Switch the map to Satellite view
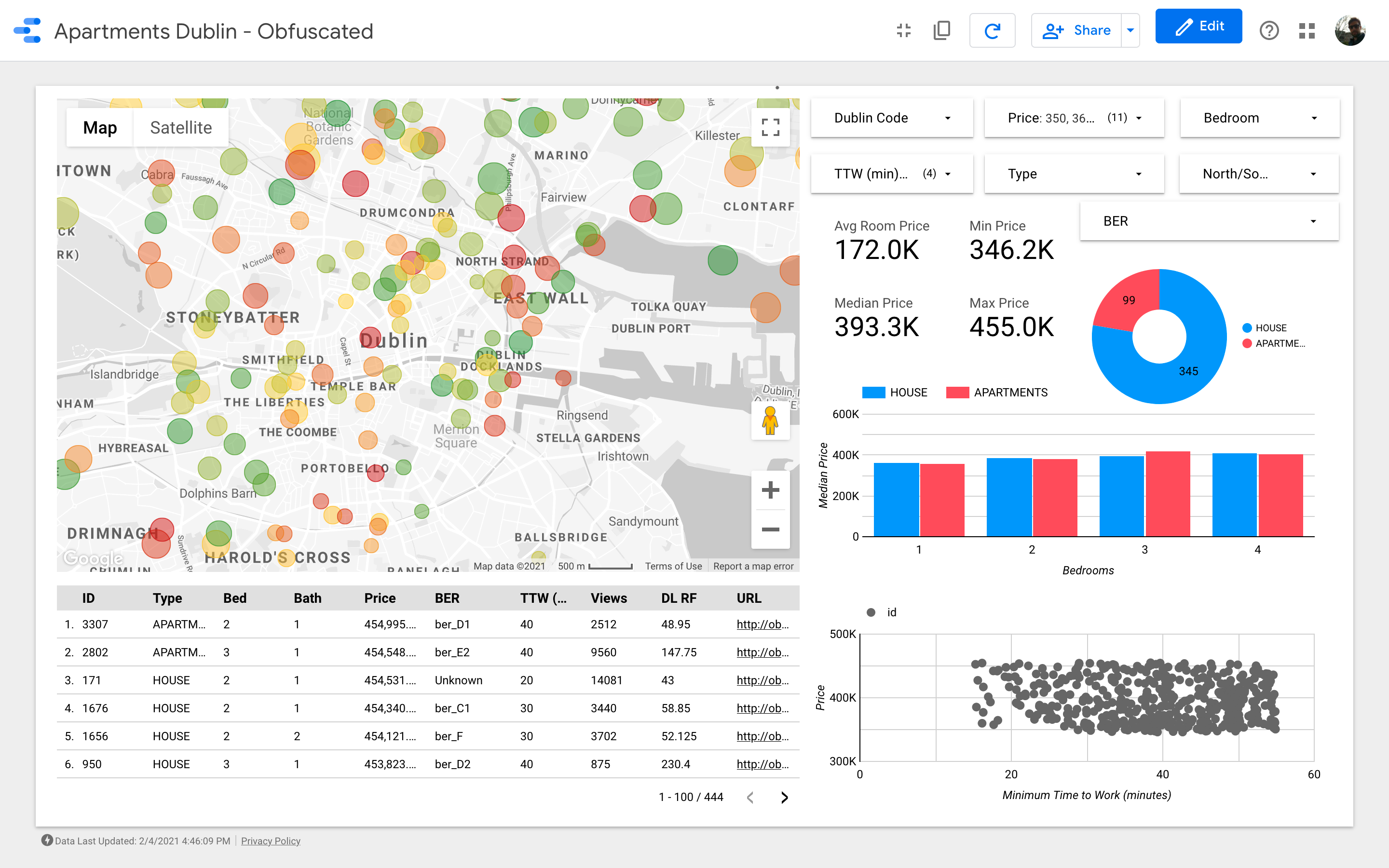Screen dimensions: 1389x868 pos(181,127)
